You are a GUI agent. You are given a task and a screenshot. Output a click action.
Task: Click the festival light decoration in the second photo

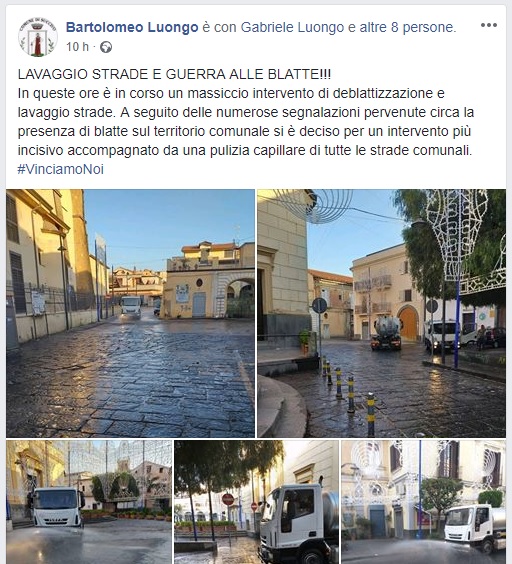pyautogui.click(x=456, y=235)
